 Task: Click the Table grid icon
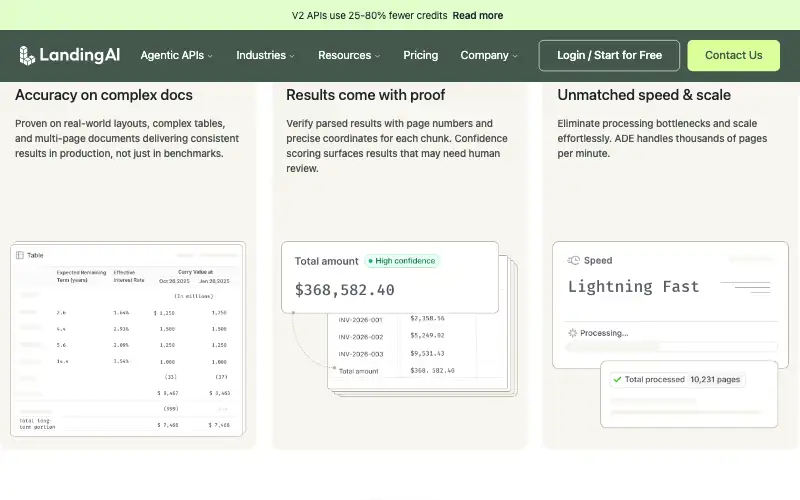point(20,255)
